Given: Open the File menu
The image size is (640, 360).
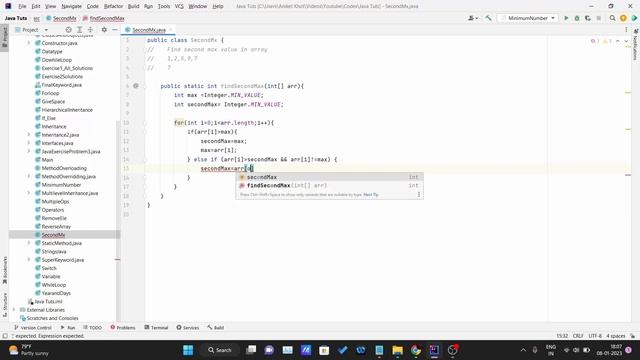Looking at the screenshot, I should coord(22,6).
